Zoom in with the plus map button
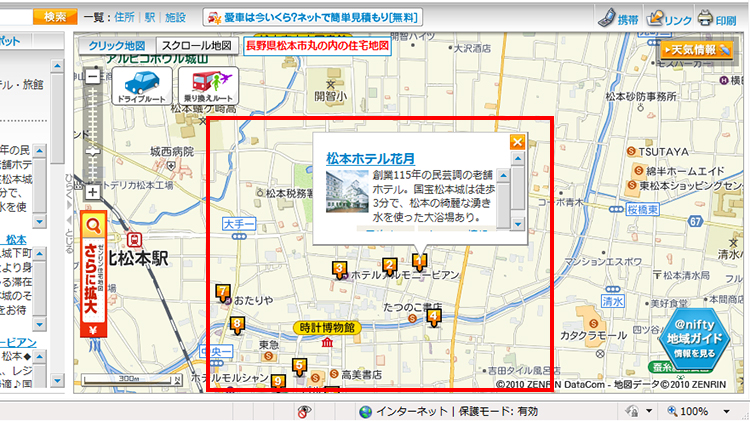Viewport: 750px width, 421px height. [92, 192]
